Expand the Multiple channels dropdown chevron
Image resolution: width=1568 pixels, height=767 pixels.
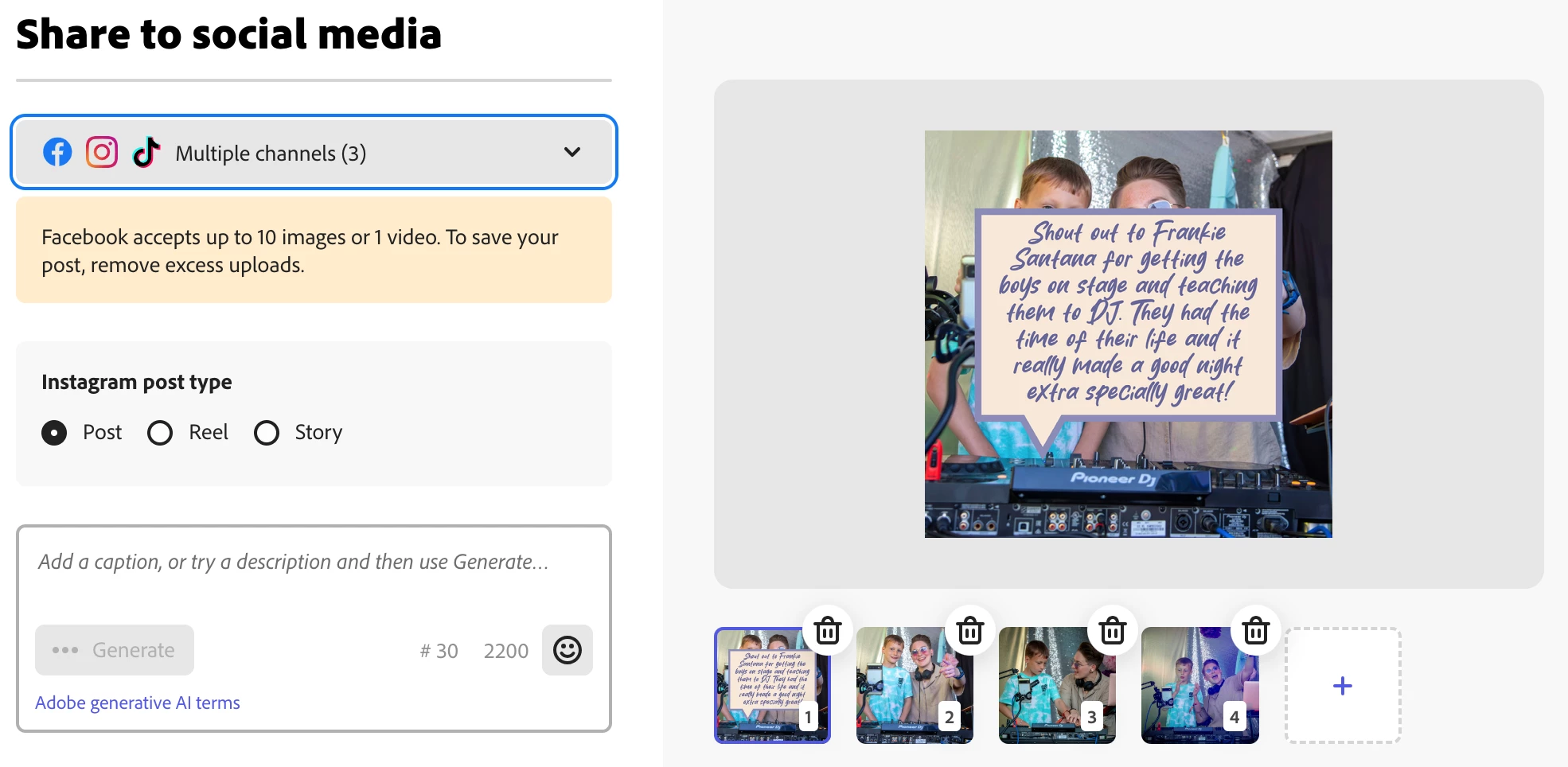point(572,152)
